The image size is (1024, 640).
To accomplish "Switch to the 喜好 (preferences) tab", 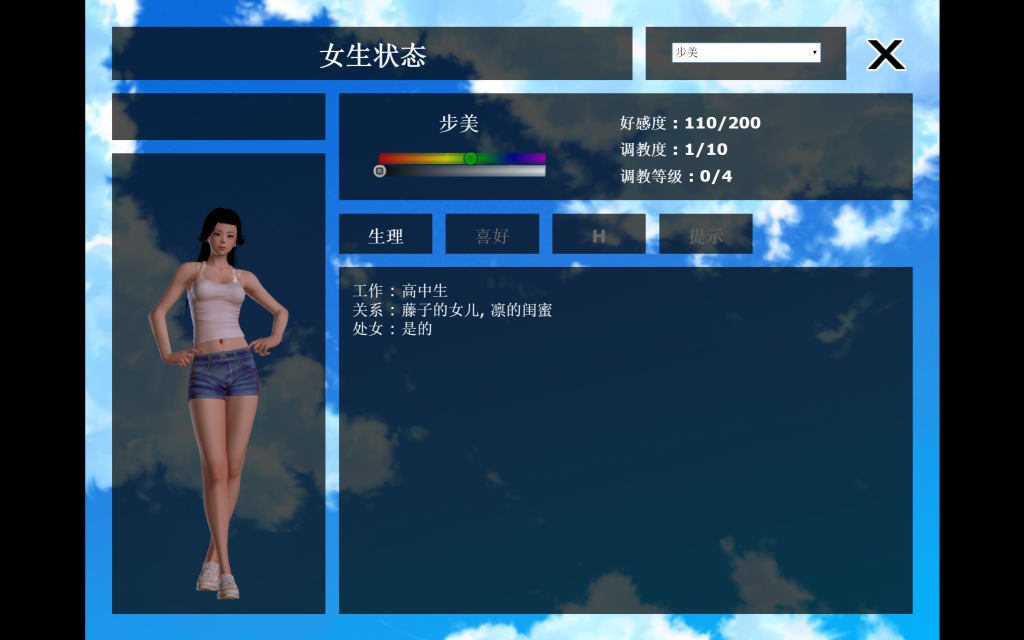I will 492,233.
